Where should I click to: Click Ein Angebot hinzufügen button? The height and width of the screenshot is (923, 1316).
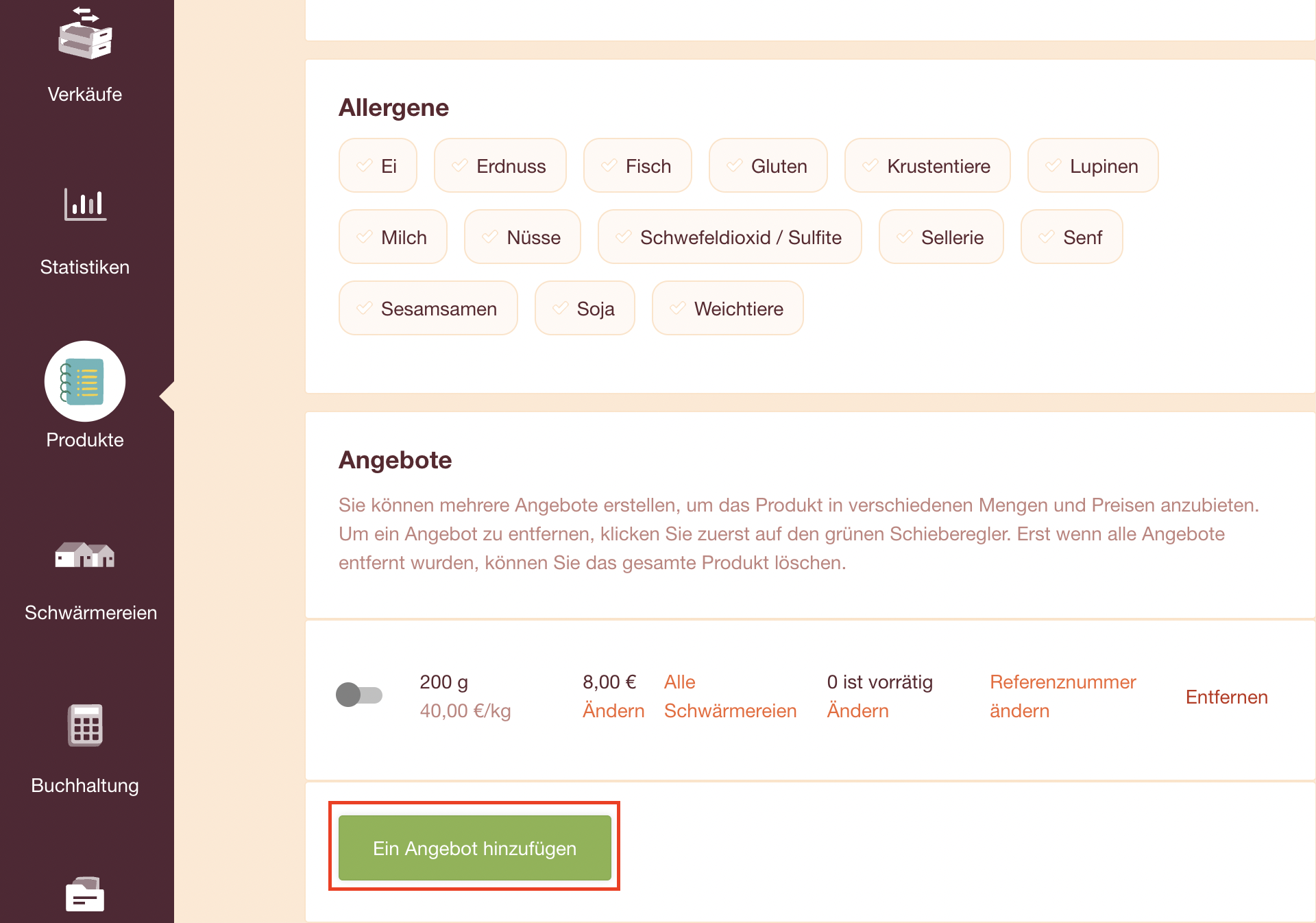click(475, 848)
